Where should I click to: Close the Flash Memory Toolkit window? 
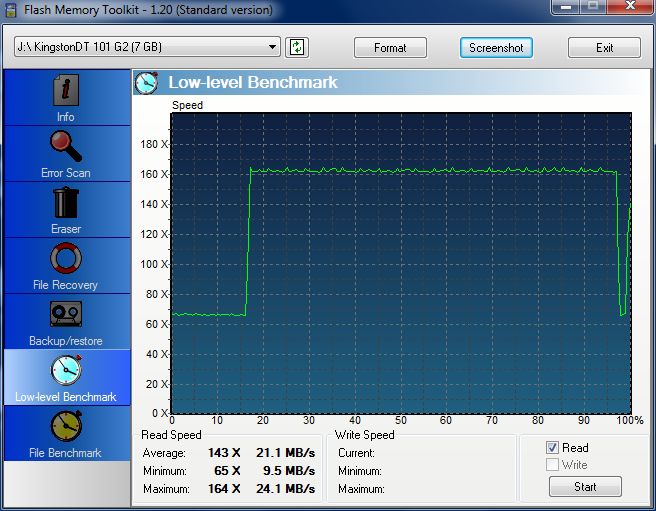coord(630,6)
